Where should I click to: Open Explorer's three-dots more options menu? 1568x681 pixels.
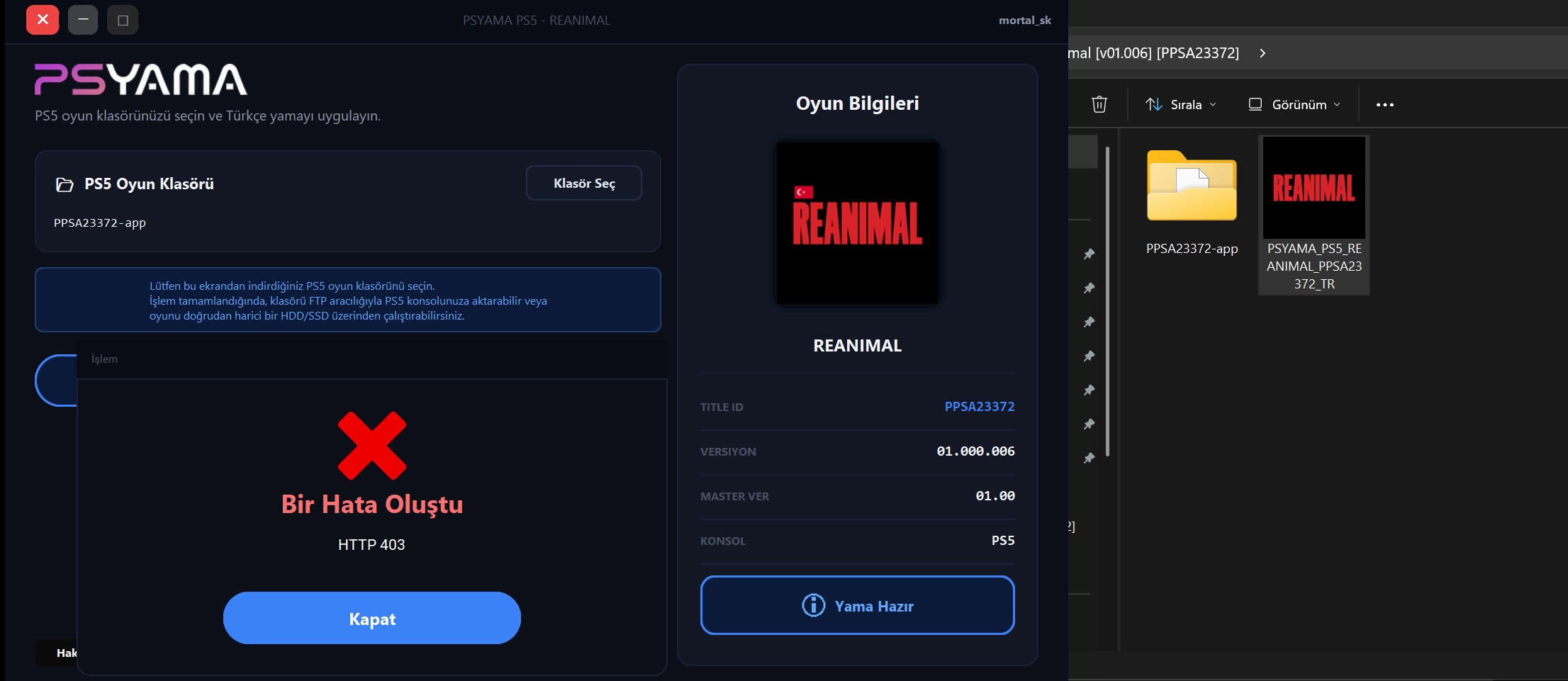click(x=1384, y=104)
